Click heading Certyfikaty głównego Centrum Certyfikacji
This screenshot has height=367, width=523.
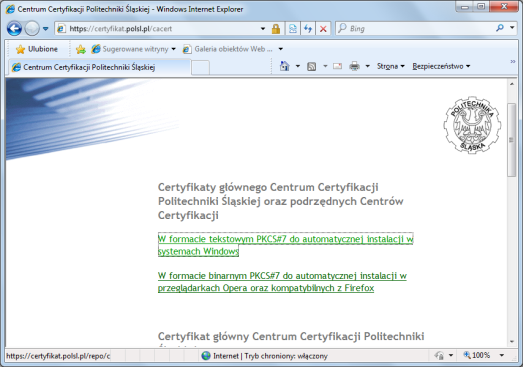click(281, 201)
